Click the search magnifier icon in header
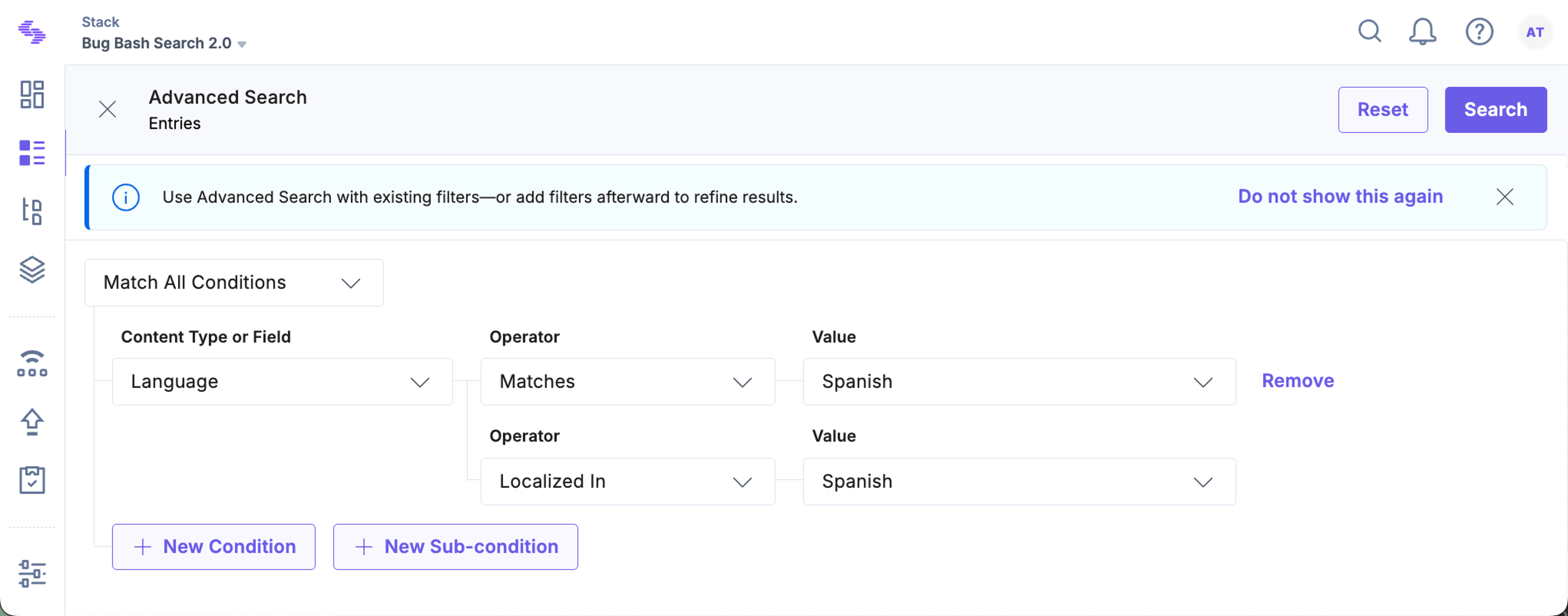Image resolution: width=1568 pixels, height=616 pixels. tap(1370, 31)
